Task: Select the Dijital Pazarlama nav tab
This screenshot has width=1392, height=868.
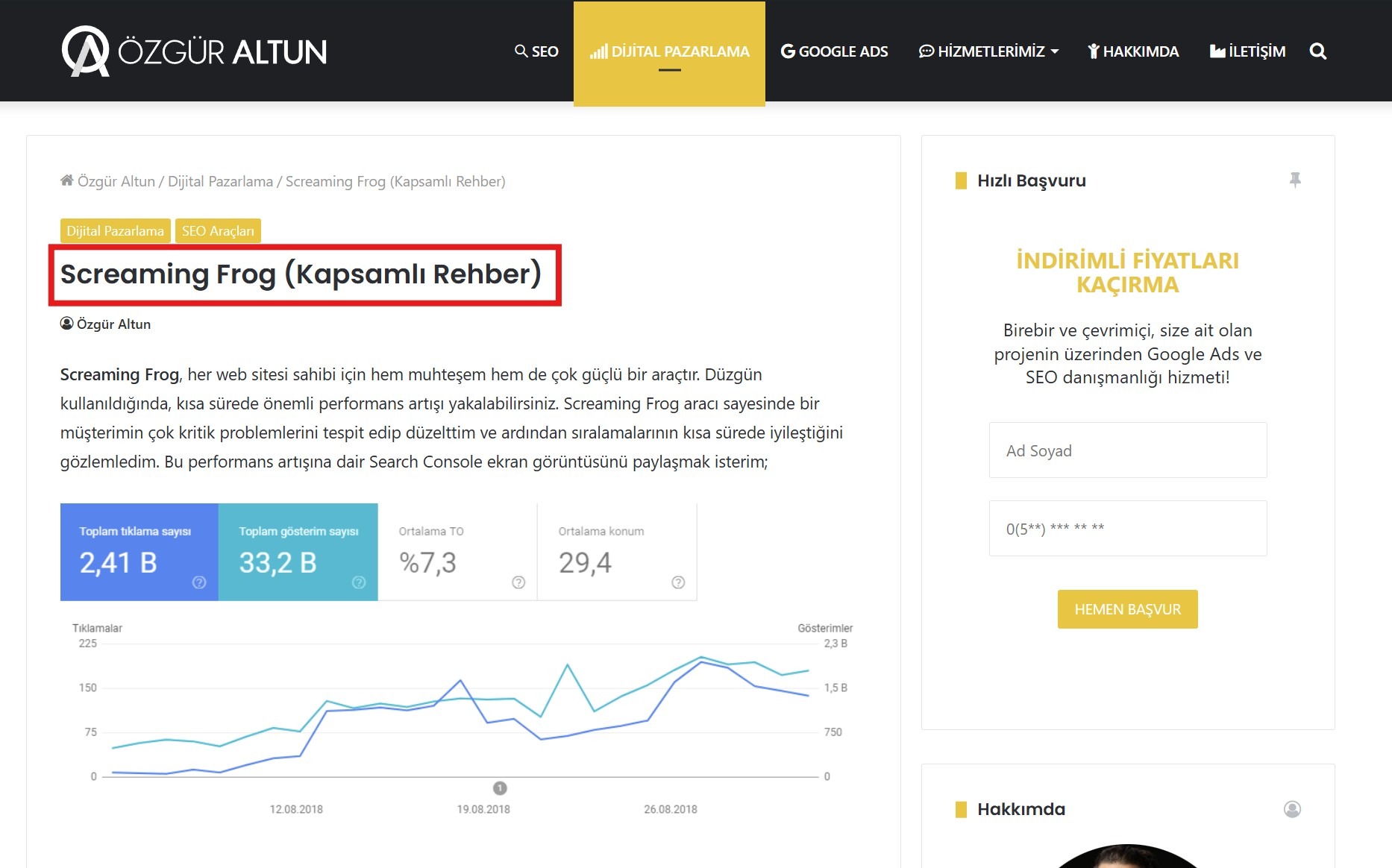Action: click(669, 52)
